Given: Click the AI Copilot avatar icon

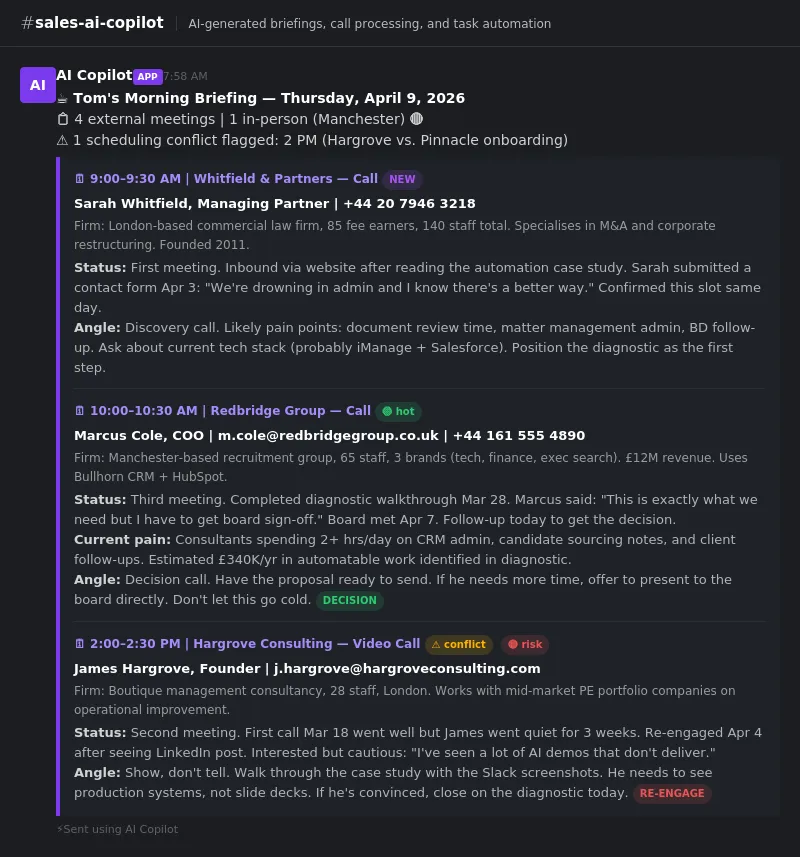Looking at the screenshot, I should pos(38,85).
